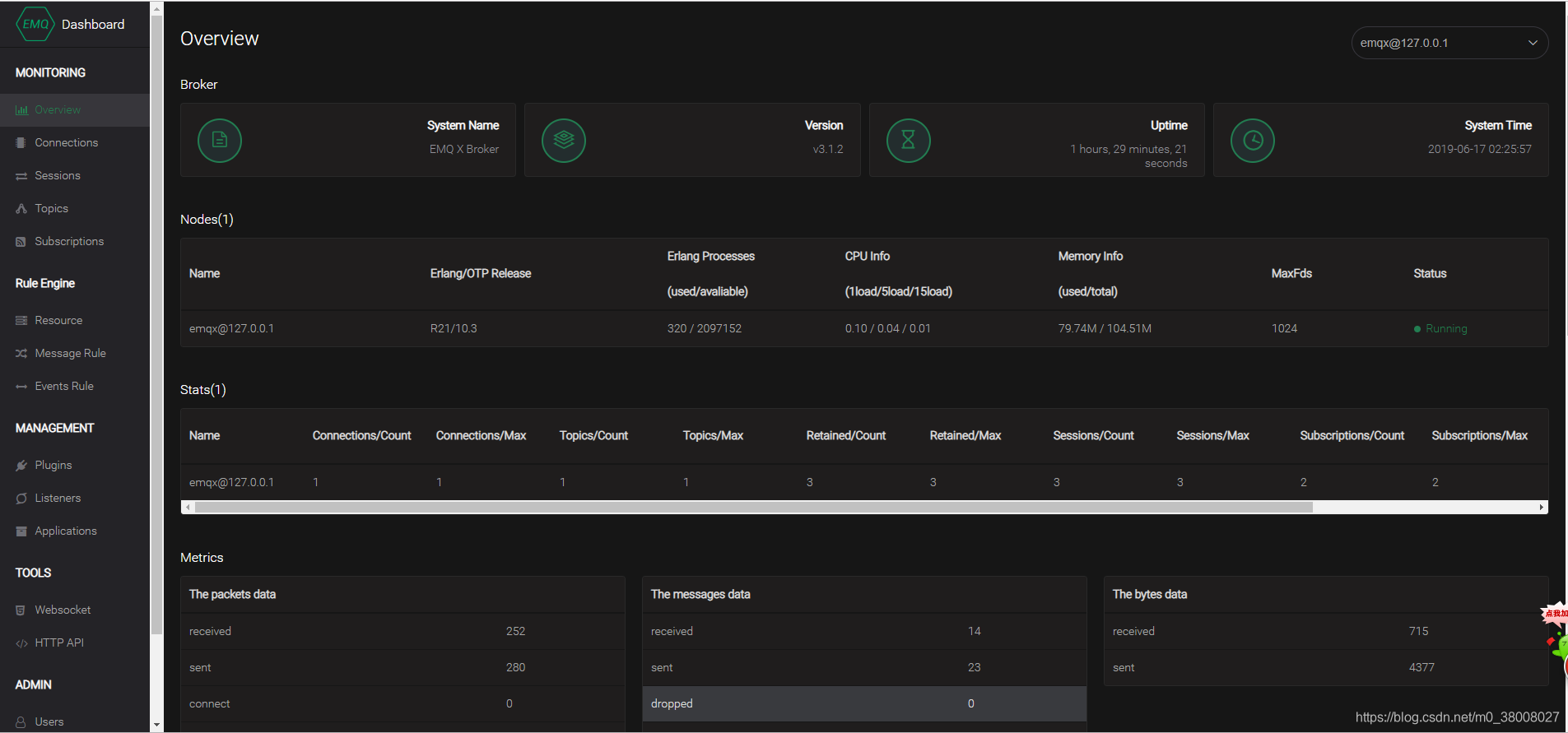This screenshot has width=1568, height=733.
Task: Open the Websocket tool
Action: point(75,610)
